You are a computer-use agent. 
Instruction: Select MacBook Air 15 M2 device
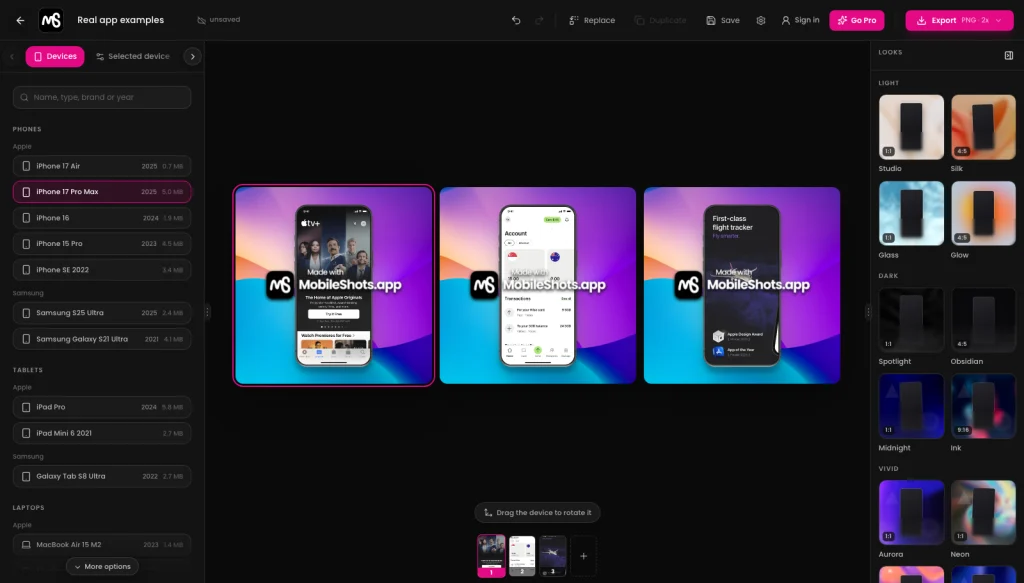coord(102,544)
